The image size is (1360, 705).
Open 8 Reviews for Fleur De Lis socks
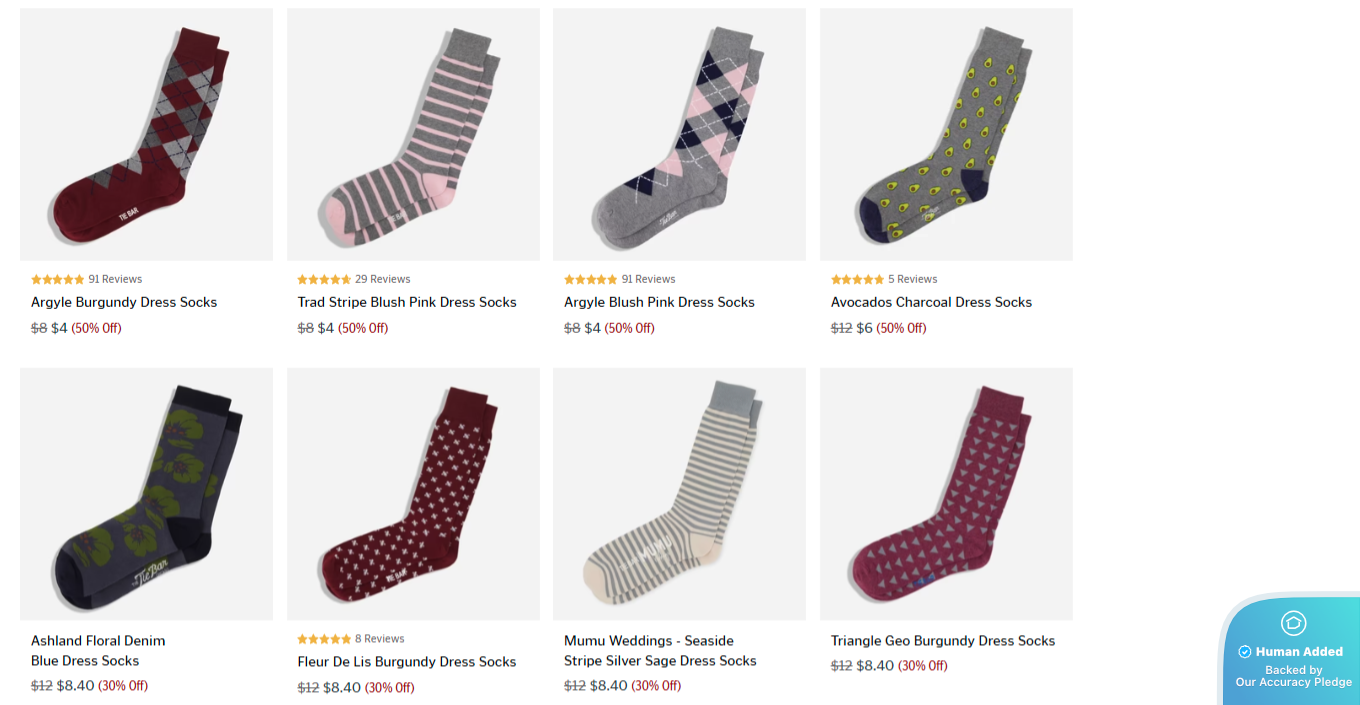click(380, 639)
